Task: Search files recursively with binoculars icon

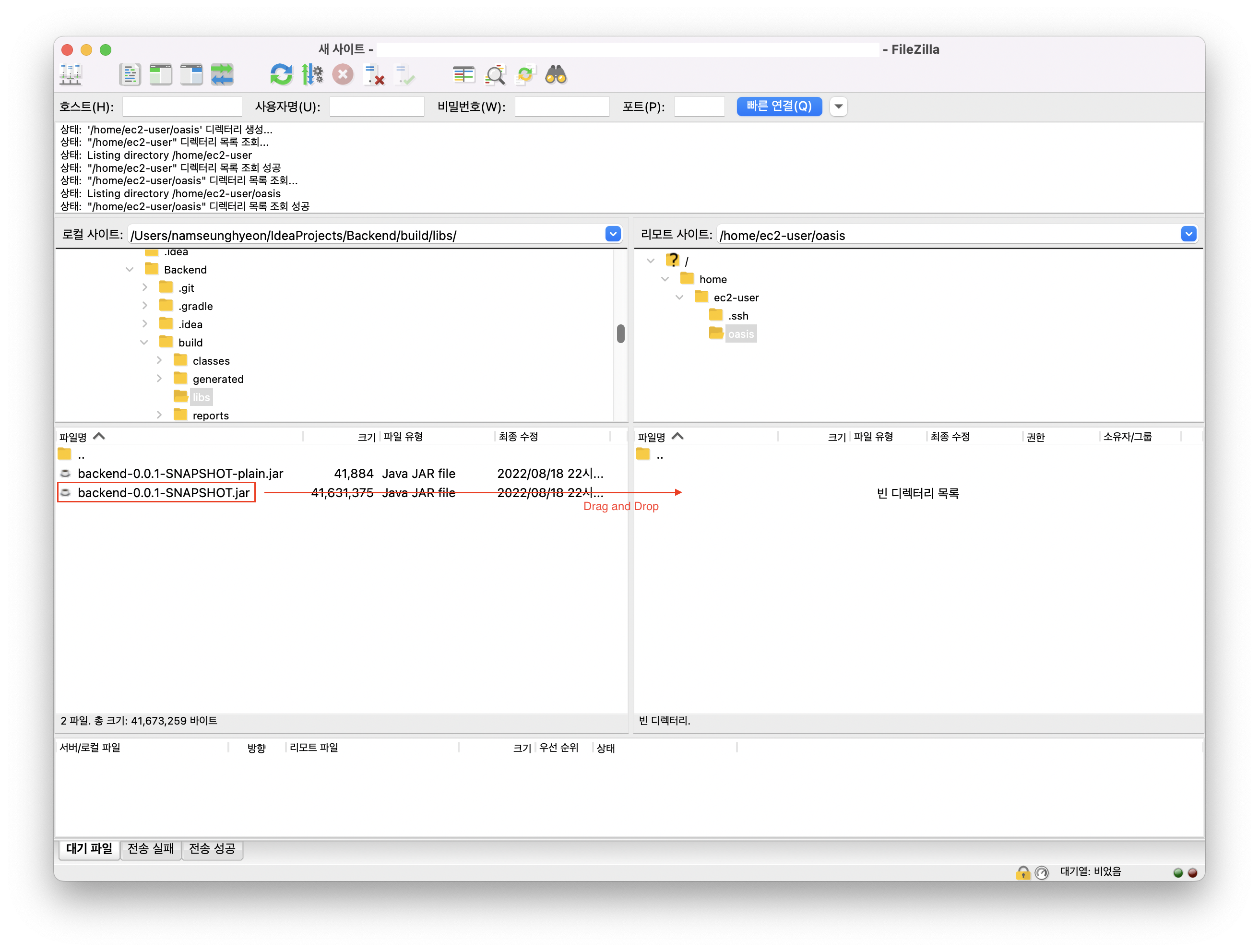Action: coord(556,74)
